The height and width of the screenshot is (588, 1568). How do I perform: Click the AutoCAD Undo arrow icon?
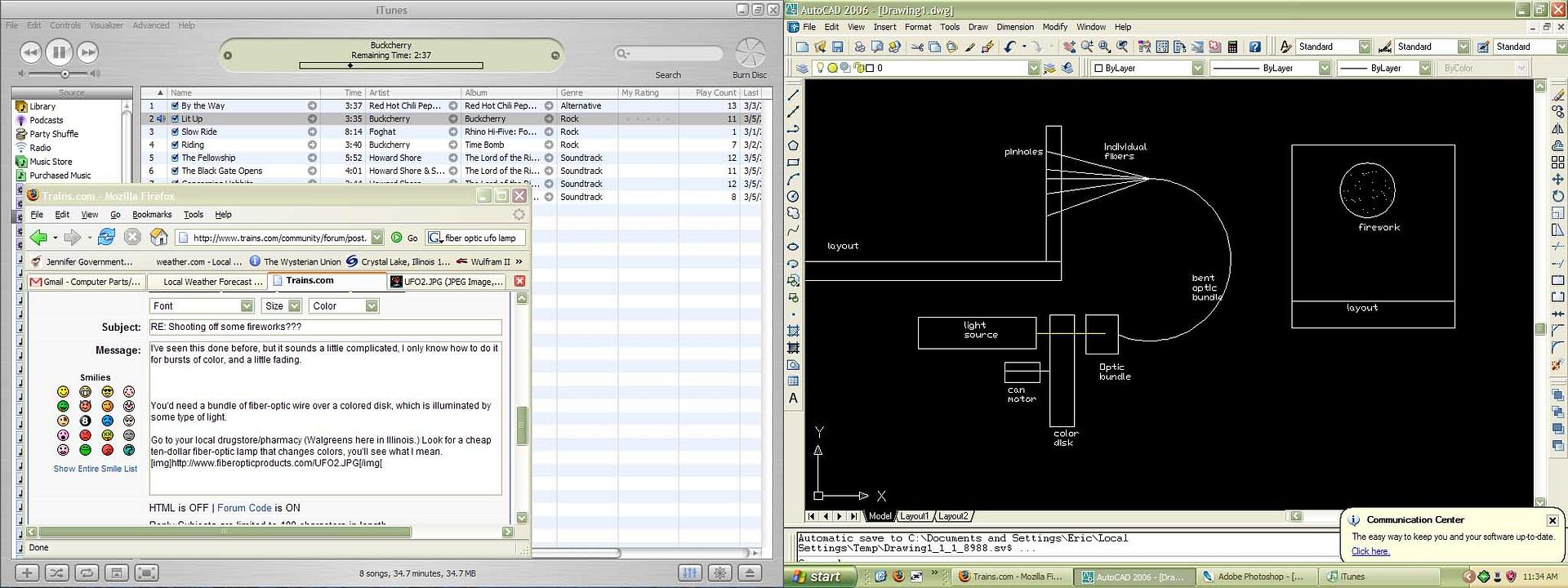pyautogui.click(x=1010, y=47)
